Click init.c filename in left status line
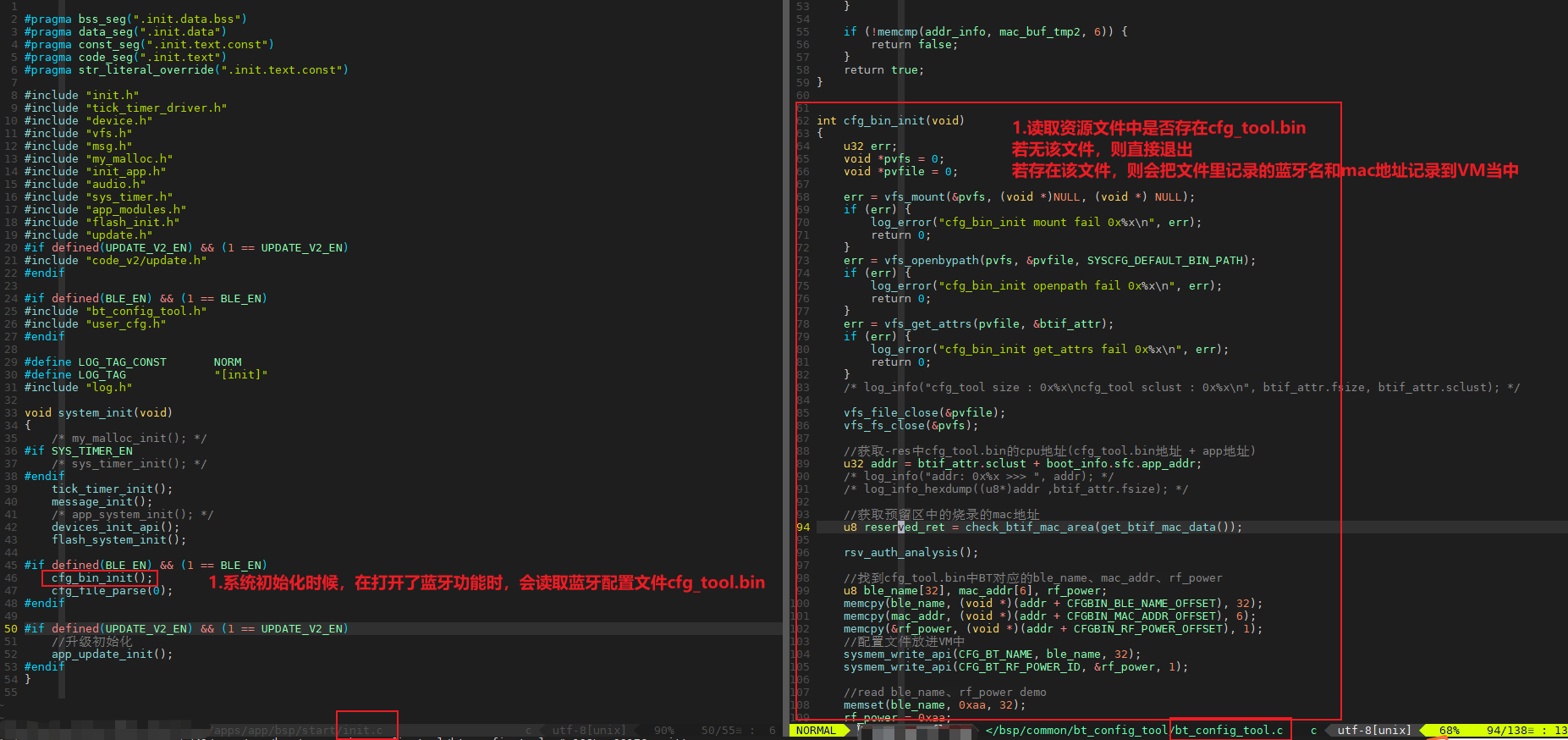The width and height of the screenshot is (1568, 740). tap(362, 730)
